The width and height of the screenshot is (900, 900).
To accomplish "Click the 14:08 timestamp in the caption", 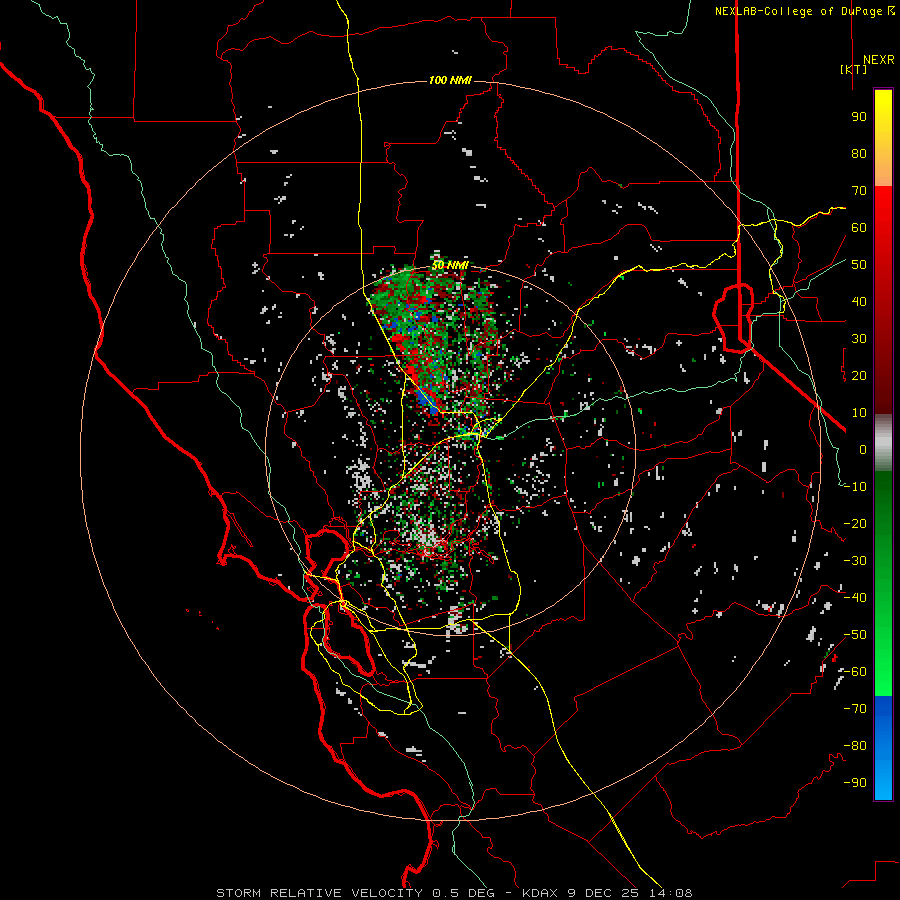I will pyautogui.click(x=671, y=893).
